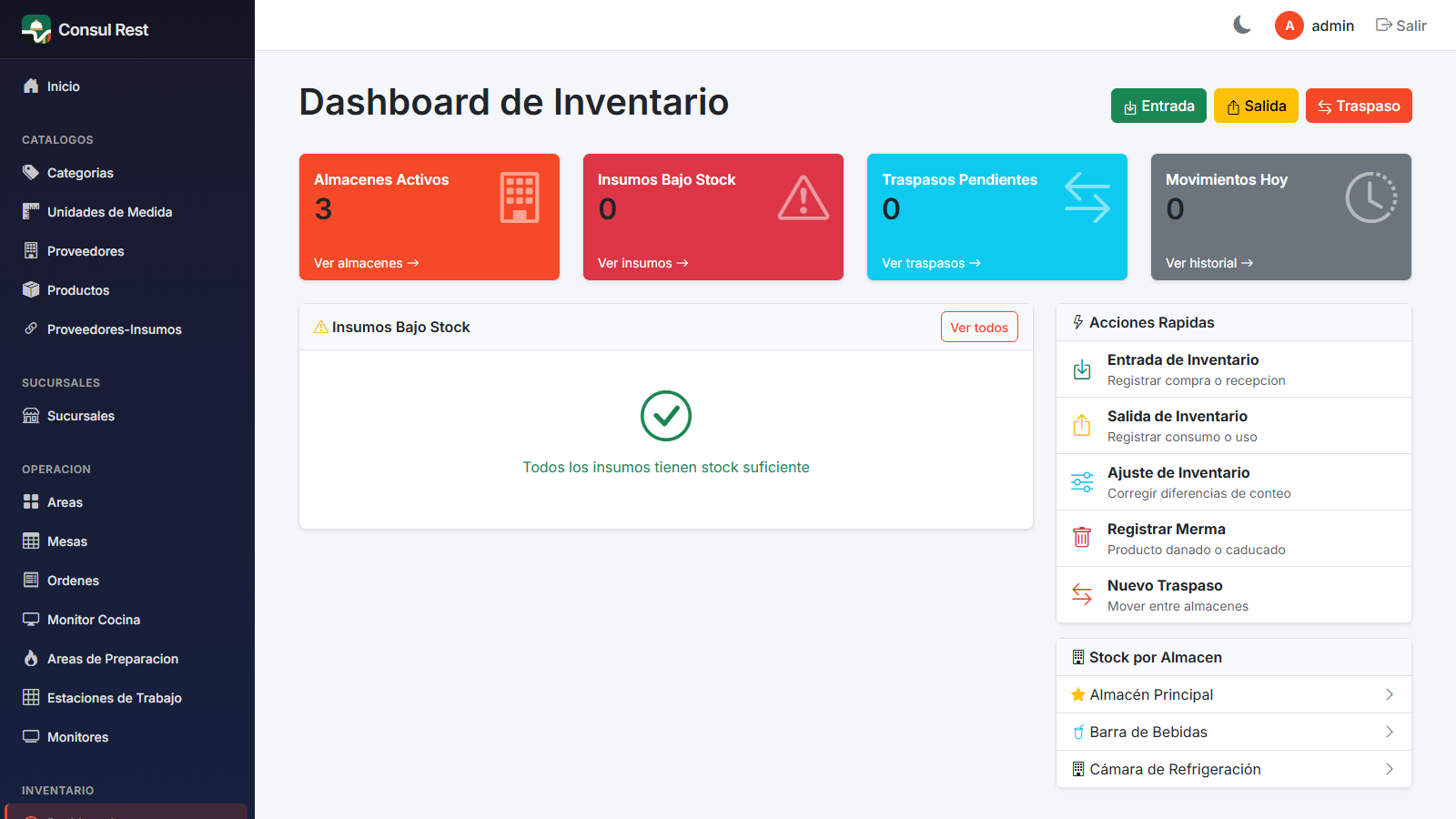
Task: Open Unidades de Medida menu item
Action: click(x=127, y=212)
